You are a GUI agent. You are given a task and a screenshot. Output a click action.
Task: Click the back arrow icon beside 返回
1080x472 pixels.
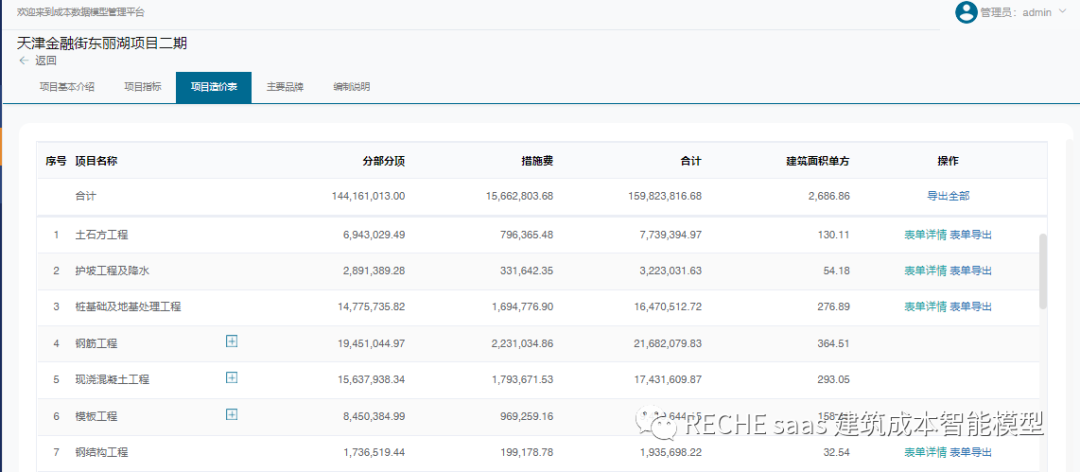[23, 61]
